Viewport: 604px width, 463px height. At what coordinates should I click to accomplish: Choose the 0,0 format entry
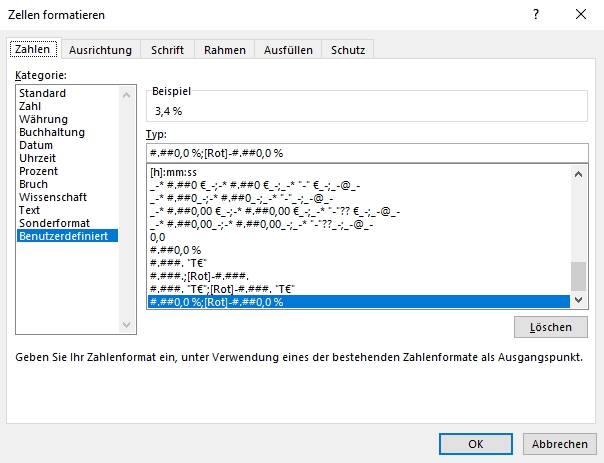click(x=359, y=237)
